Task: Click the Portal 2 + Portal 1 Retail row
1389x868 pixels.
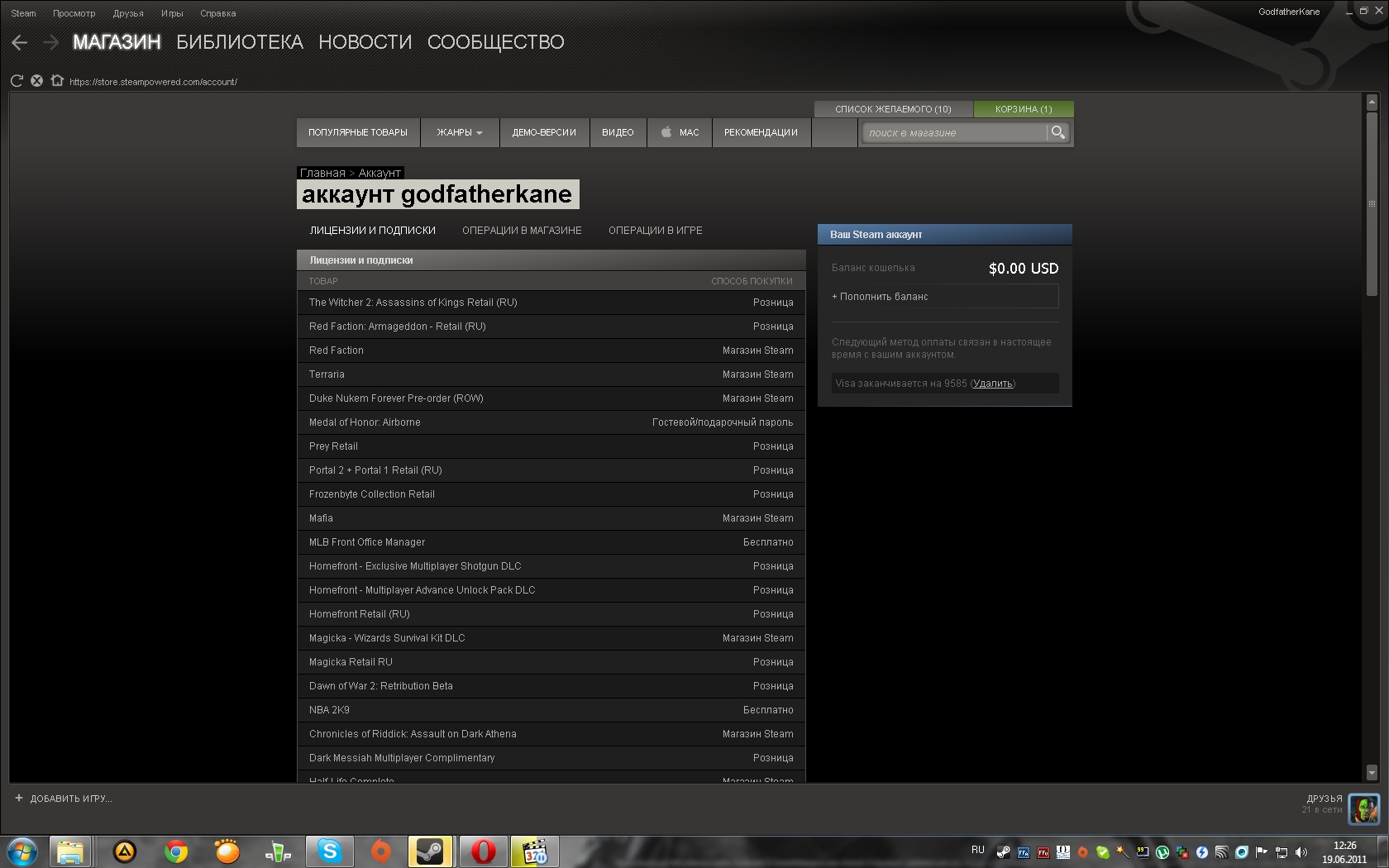Action: pos(551,470)
